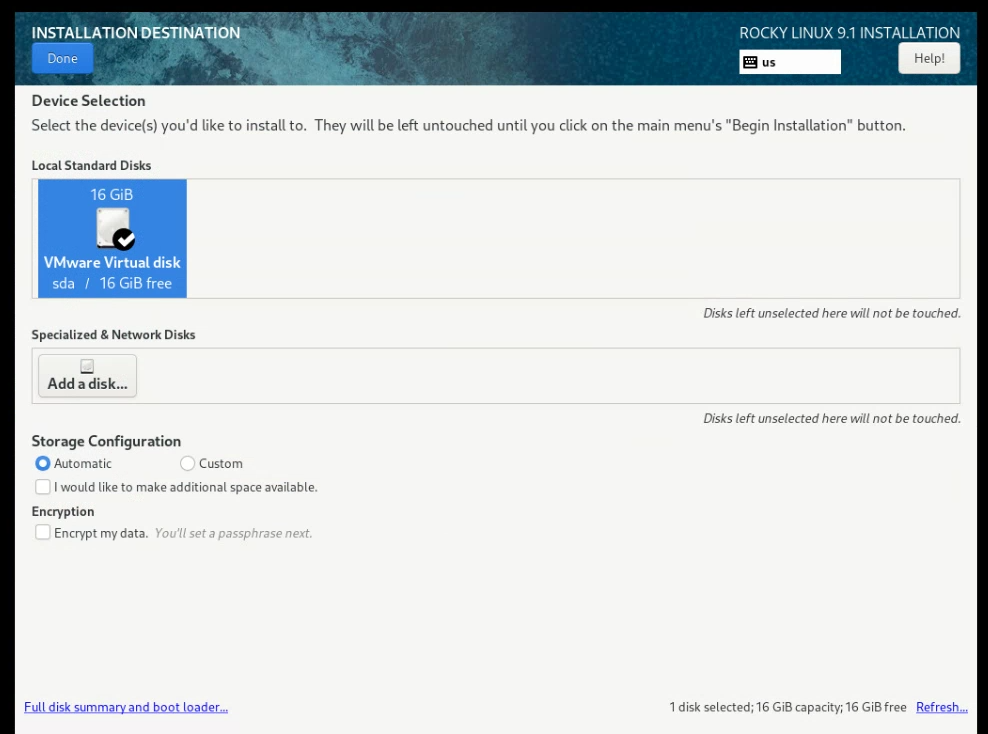
Task: Click the Specialized & Network Disks label
Action: pyautogui.click(x=113, y=335)
